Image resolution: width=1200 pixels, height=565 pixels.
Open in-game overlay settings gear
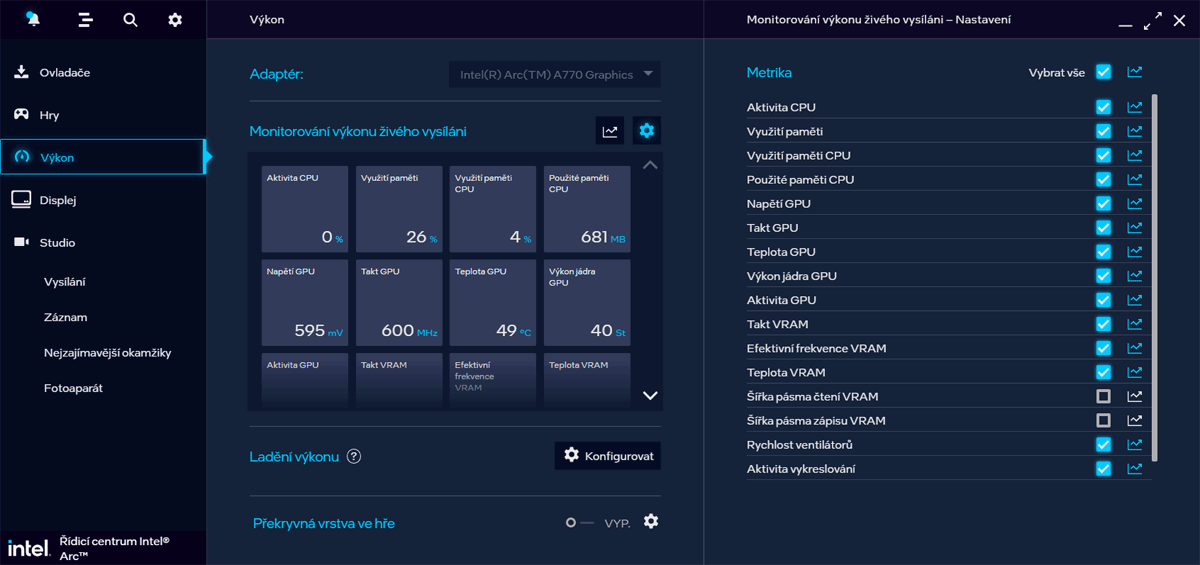(651, 521)
